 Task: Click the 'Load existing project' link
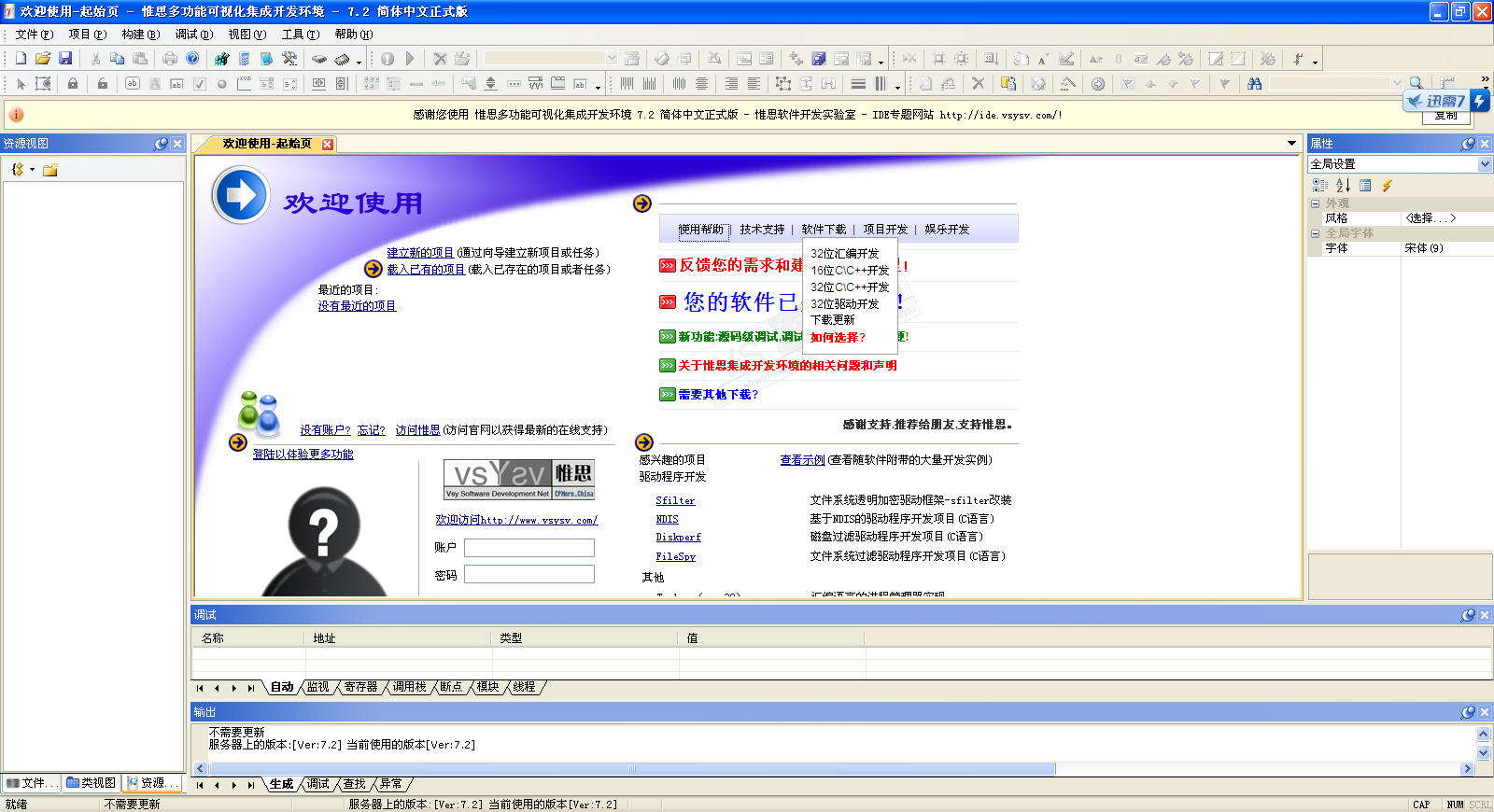click(x=426, y=270)
